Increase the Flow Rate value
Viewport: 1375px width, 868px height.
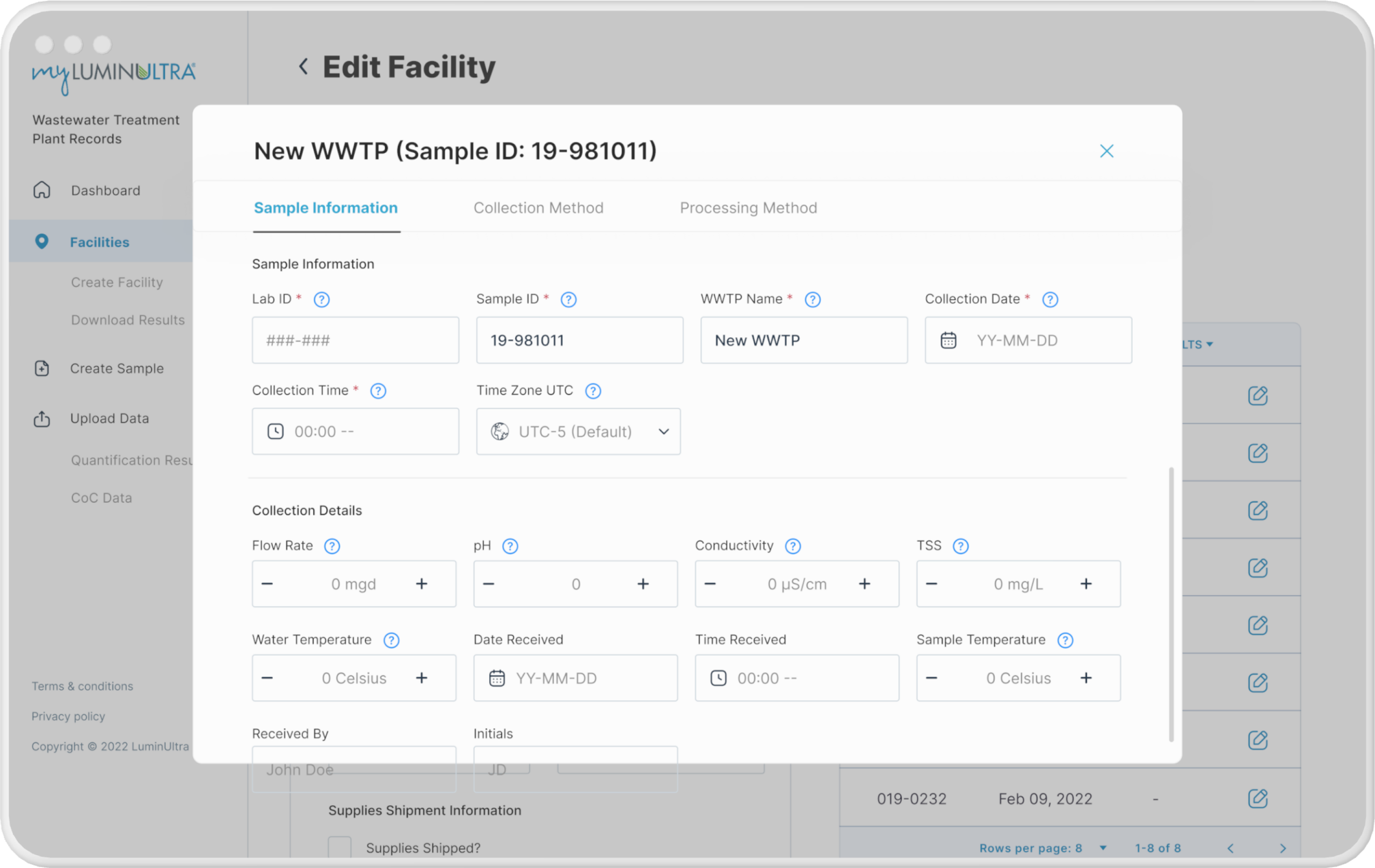tap(422, 584)
